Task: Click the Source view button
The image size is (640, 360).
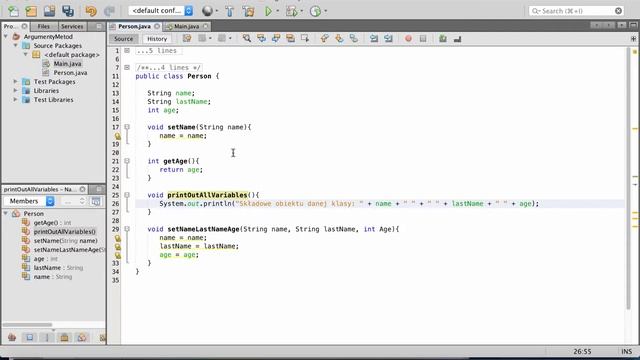Action: (123, 39)
